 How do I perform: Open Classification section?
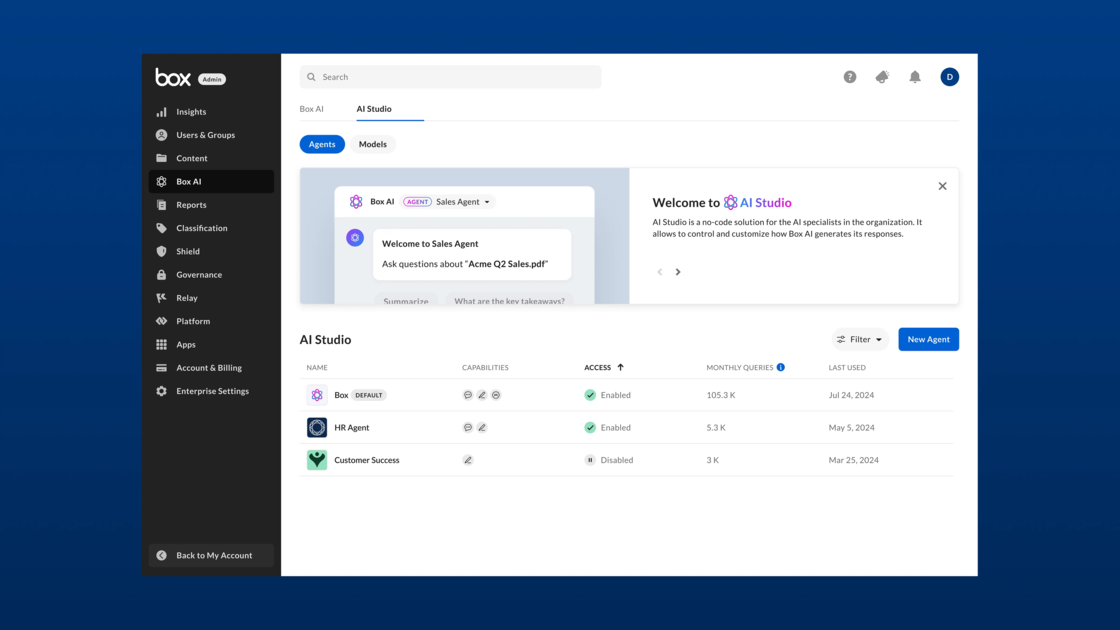pos(211,228)
